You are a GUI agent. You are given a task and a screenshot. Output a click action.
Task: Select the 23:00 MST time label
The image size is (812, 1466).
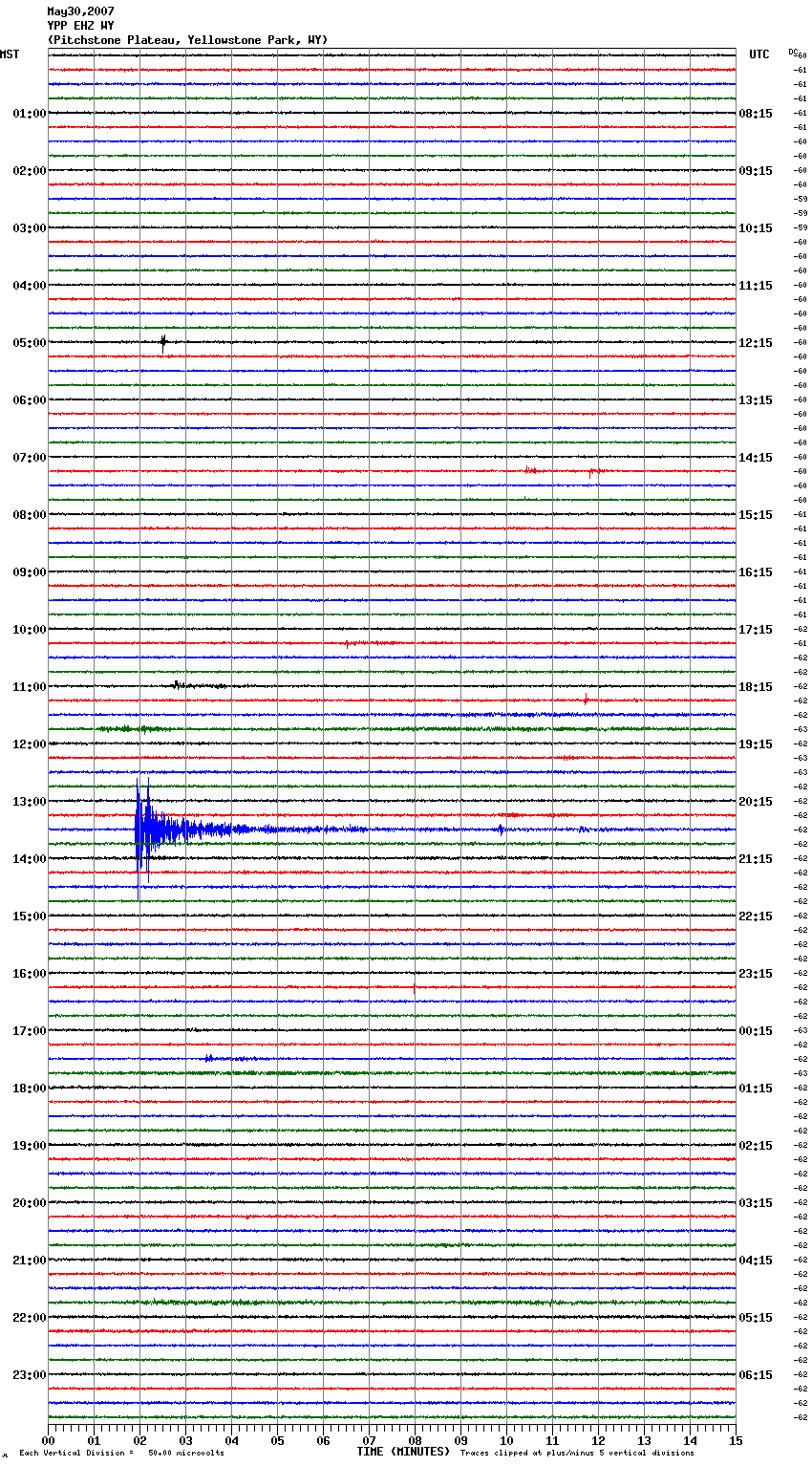point(29,1375)
